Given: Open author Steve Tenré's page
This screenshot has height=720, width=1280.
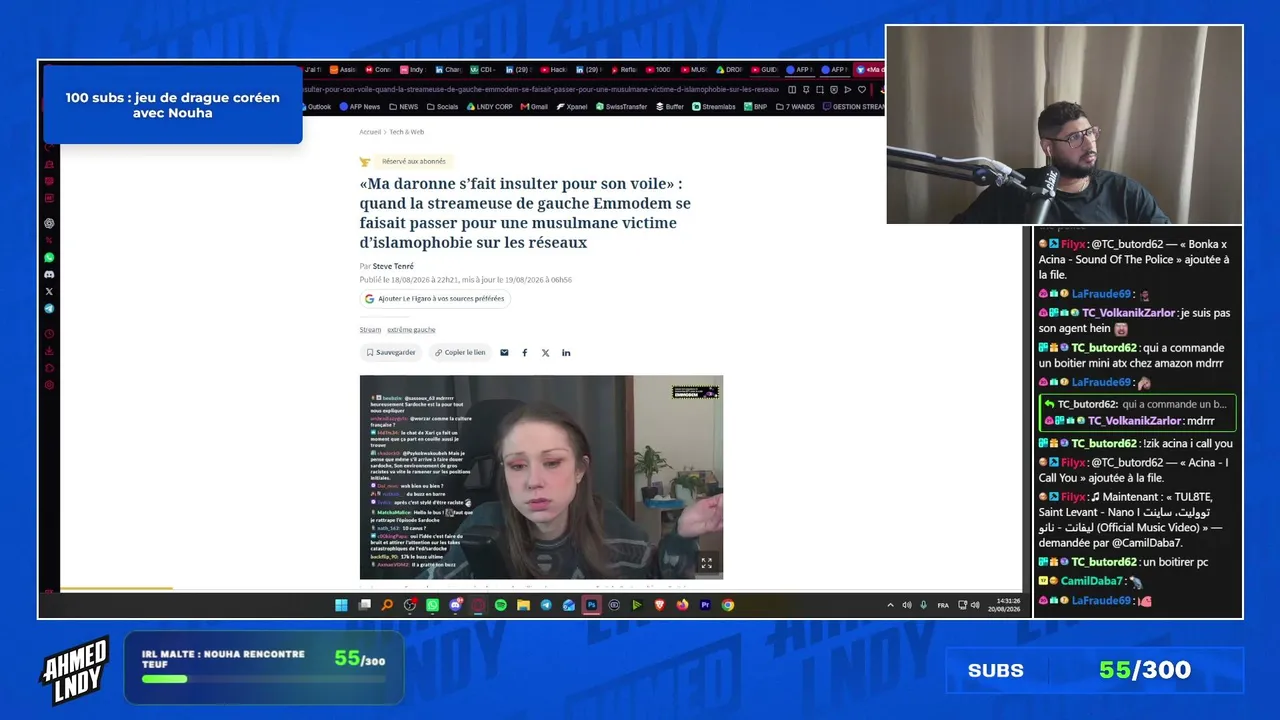Looking at the screenshot, I should click(x=393, y=266).
